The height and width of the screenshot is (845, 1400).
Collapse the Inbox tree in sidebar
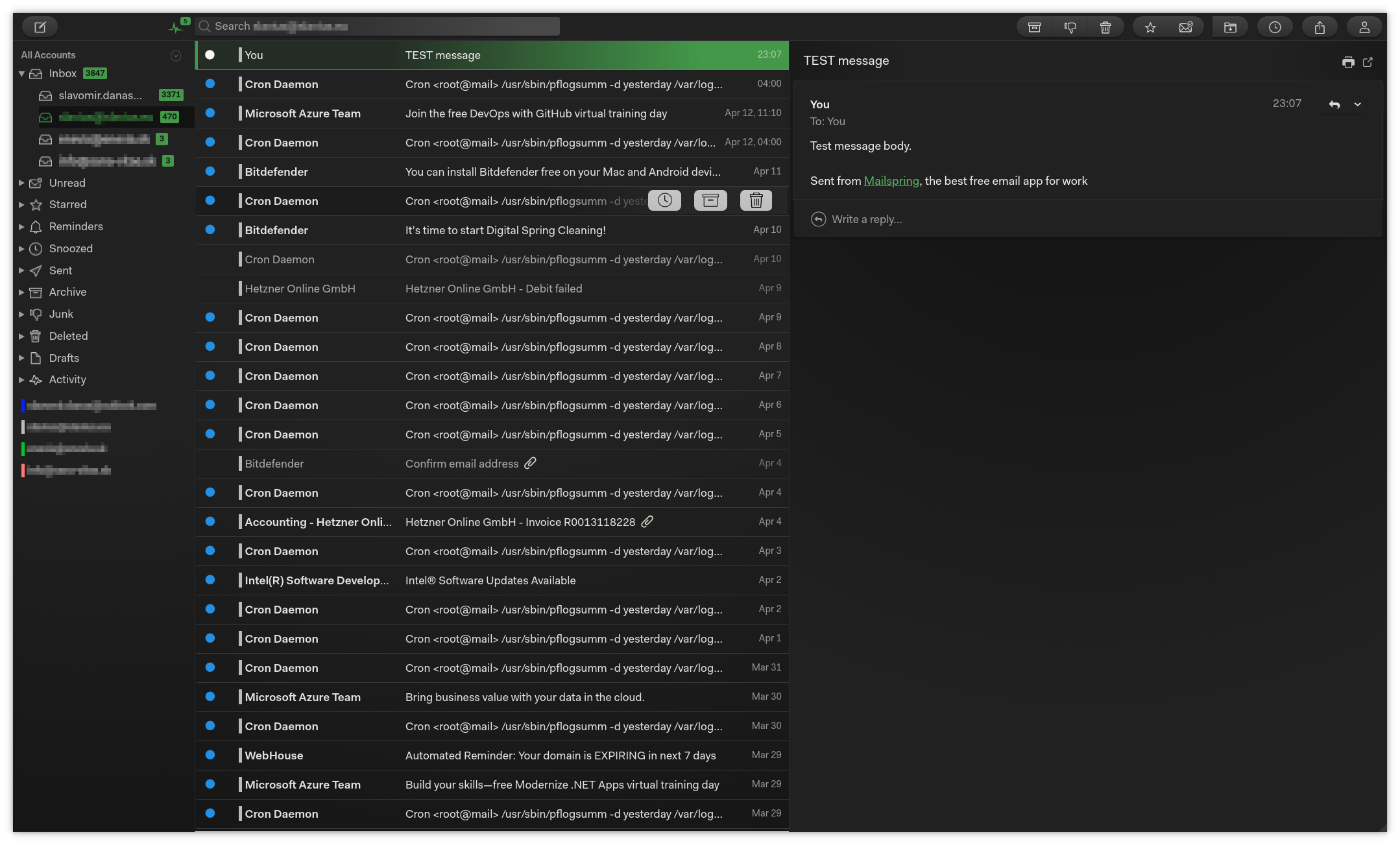[21, 74]
